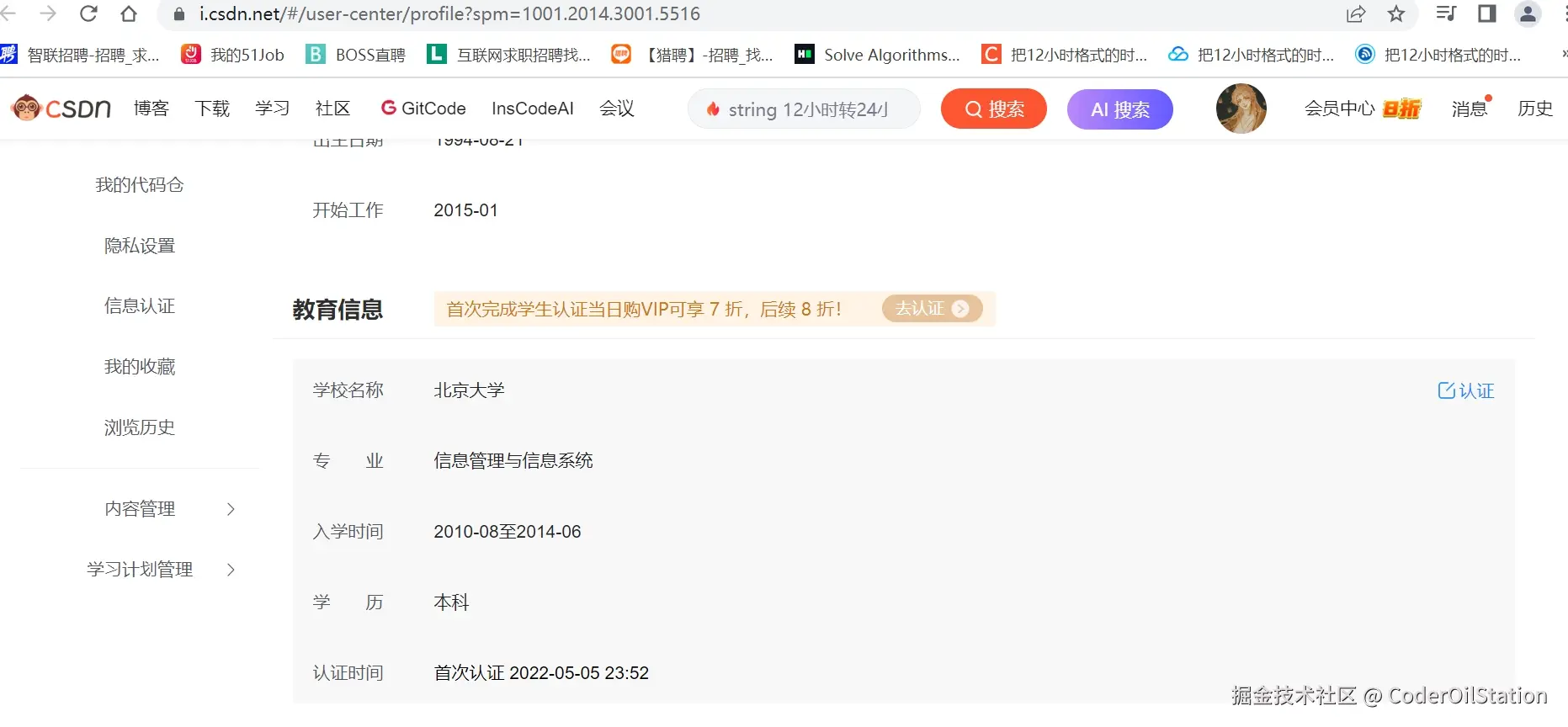Screen dimensions: 1568x727
Task: Open the 猎聘 bookmark
Action: pos(693,55)
